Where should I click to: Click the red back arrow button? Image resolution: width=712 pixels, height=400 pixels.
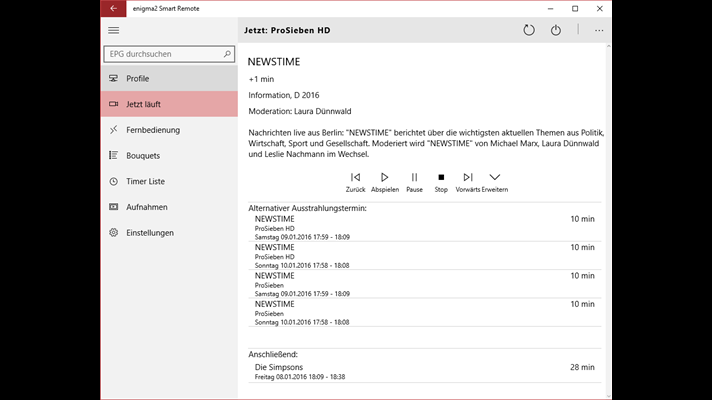pyautogui.click(x=114, y=9)
